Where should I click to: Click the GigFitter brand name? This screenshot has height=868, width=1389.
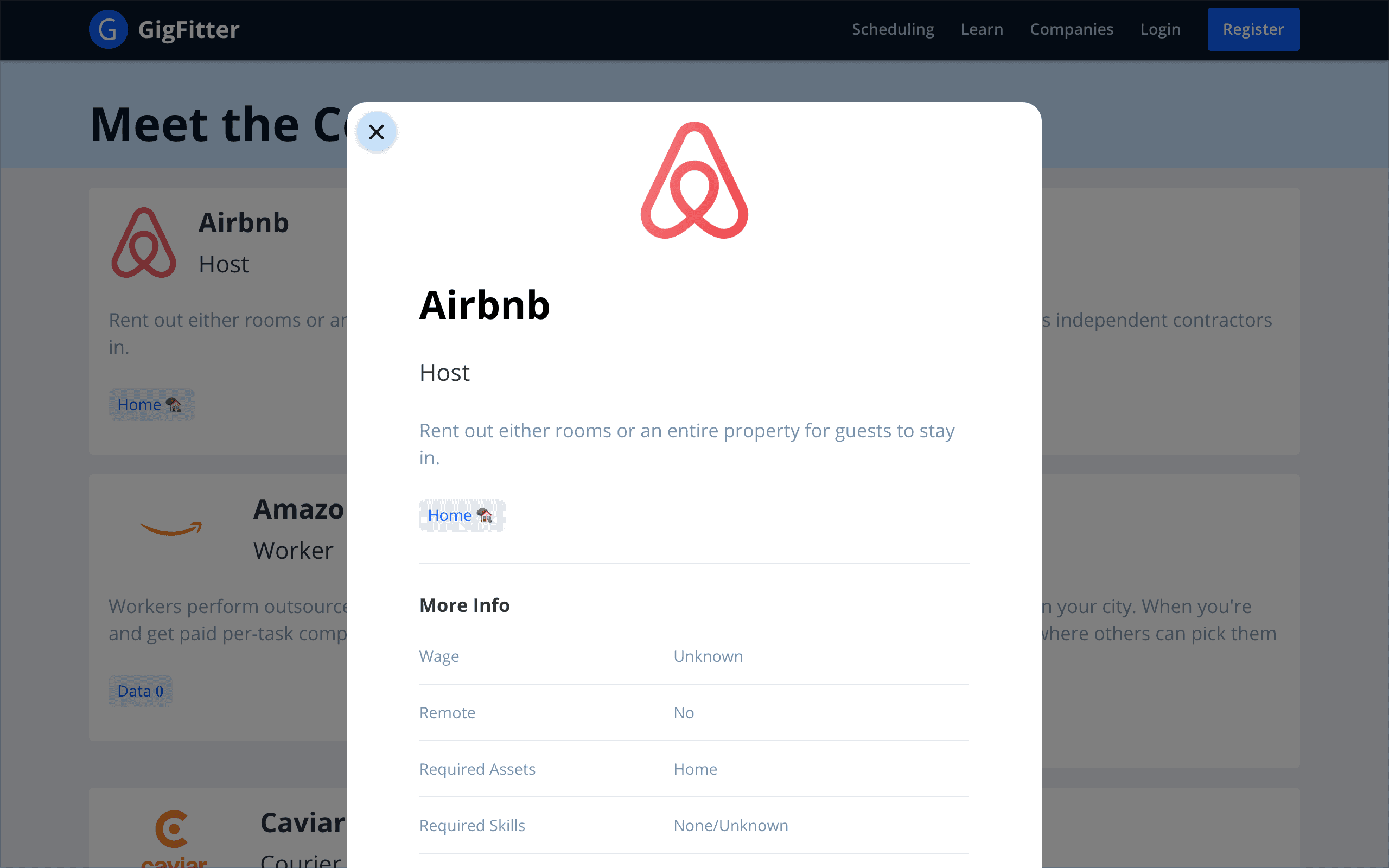[x=189, y=29]
